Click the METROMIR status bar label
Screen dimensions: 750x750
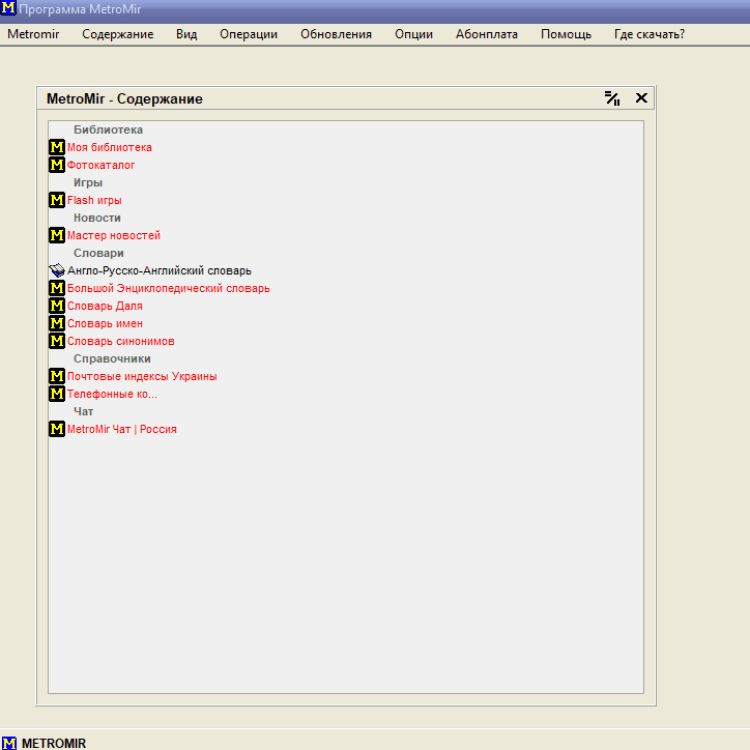(54, 743)
